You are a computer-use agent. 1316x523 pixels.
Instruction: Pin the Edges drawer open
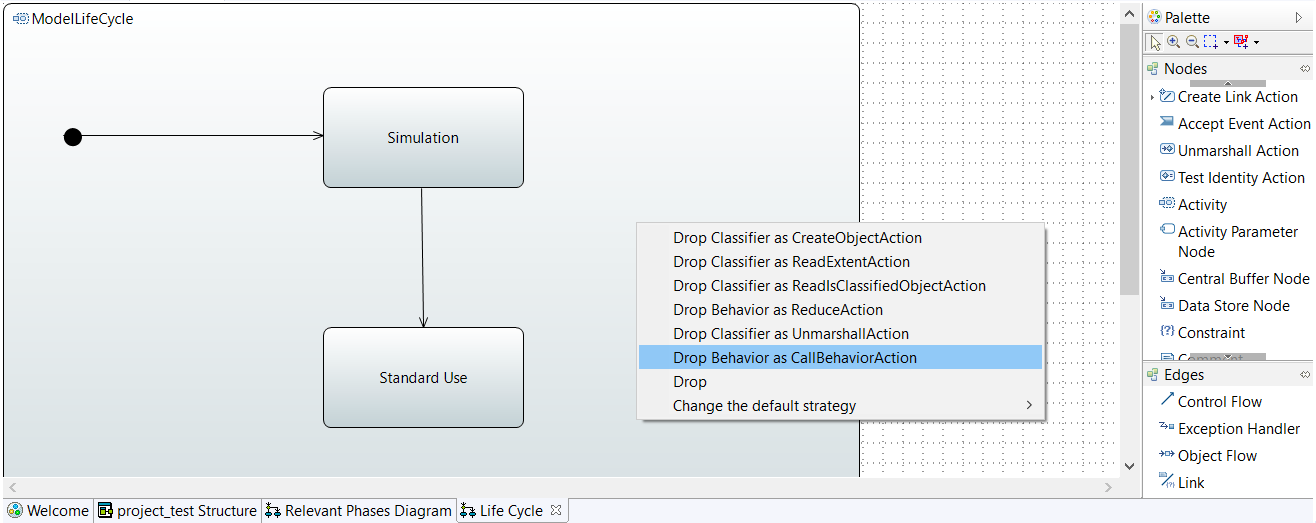coord(1305,375)
